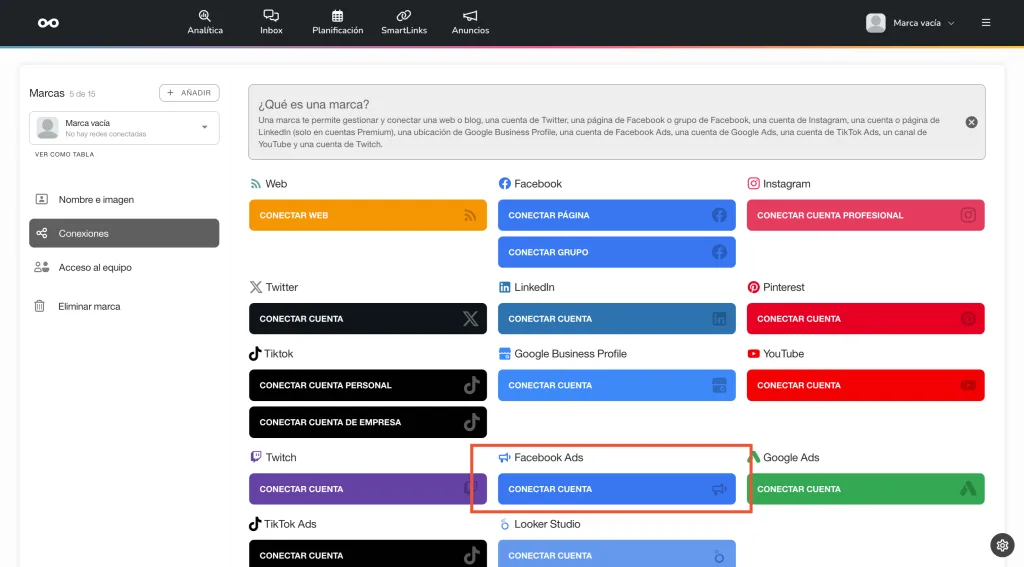Click the '5 de 15' brand counter text
This screenshot has width=1024, height=567.
point(82,94)
